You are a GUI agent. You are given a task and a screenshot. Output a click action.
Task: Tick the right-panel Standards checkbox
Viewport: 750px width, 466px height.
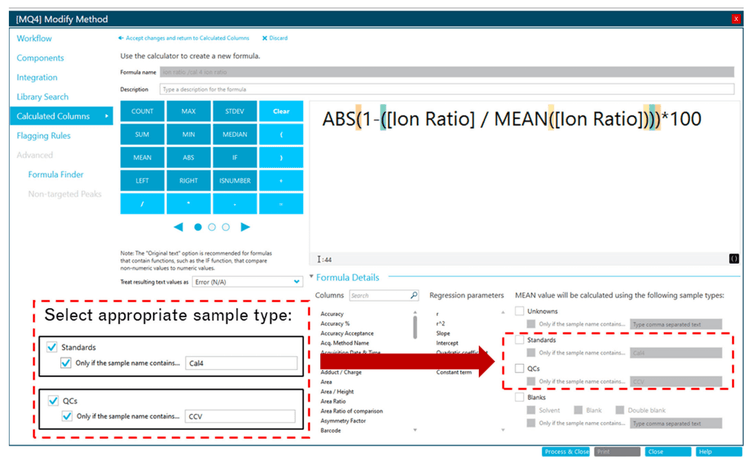point(519,340)
